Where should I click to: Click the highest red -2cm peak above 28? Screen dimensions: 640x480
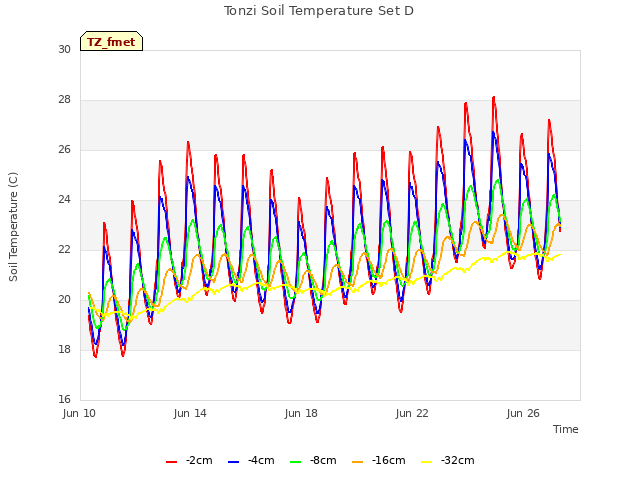[494, 98]
